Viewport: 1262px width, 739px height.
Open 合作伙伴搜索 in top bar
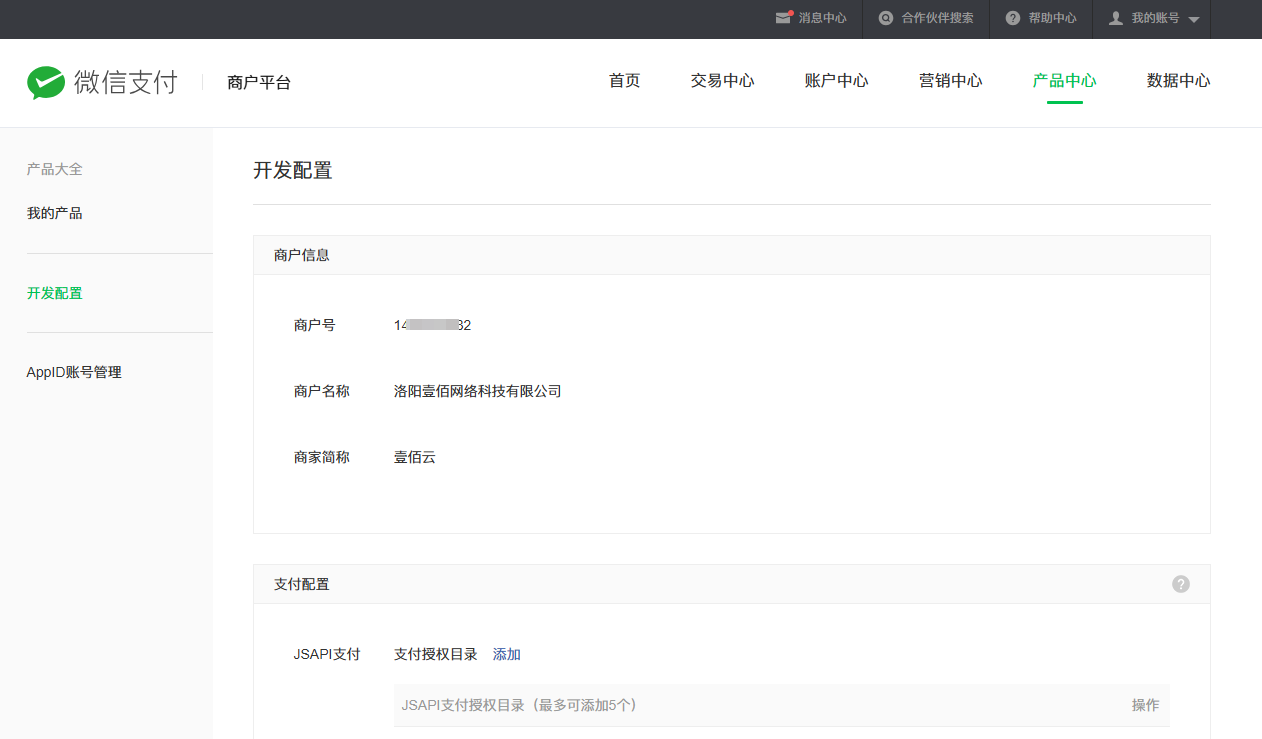tap(937, 18)
